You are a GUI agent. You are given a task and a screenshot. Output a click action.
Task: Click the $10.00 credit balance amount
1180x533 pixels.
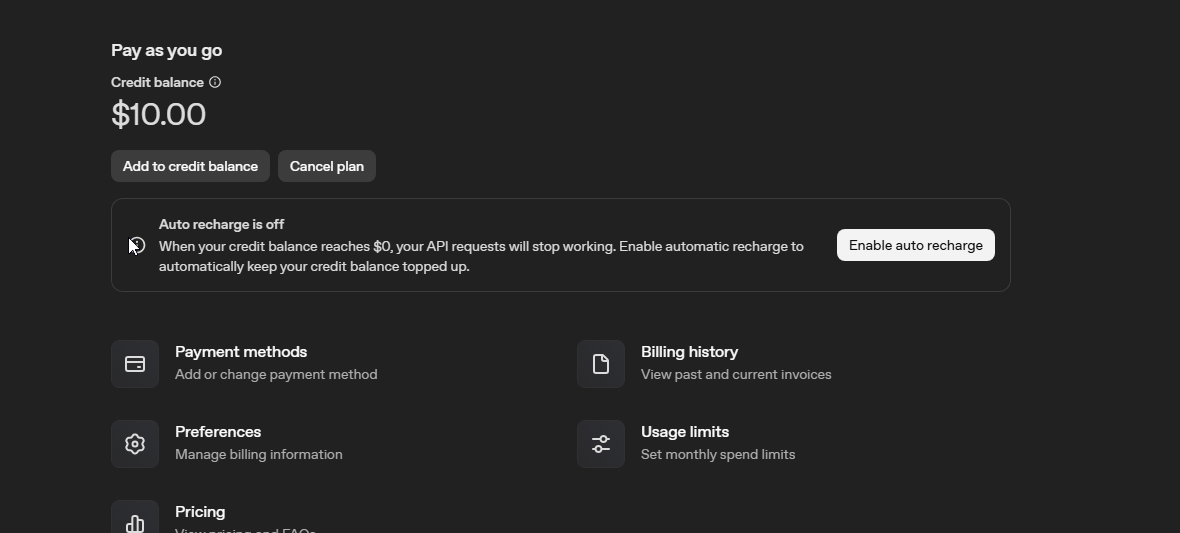159,115
